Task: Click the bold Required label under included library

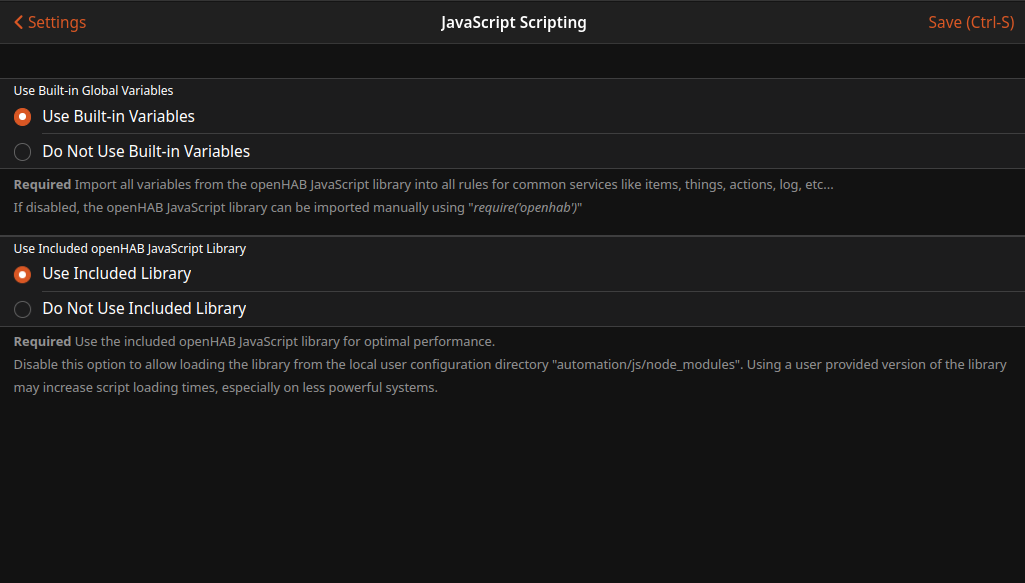Action: point(42,342)
